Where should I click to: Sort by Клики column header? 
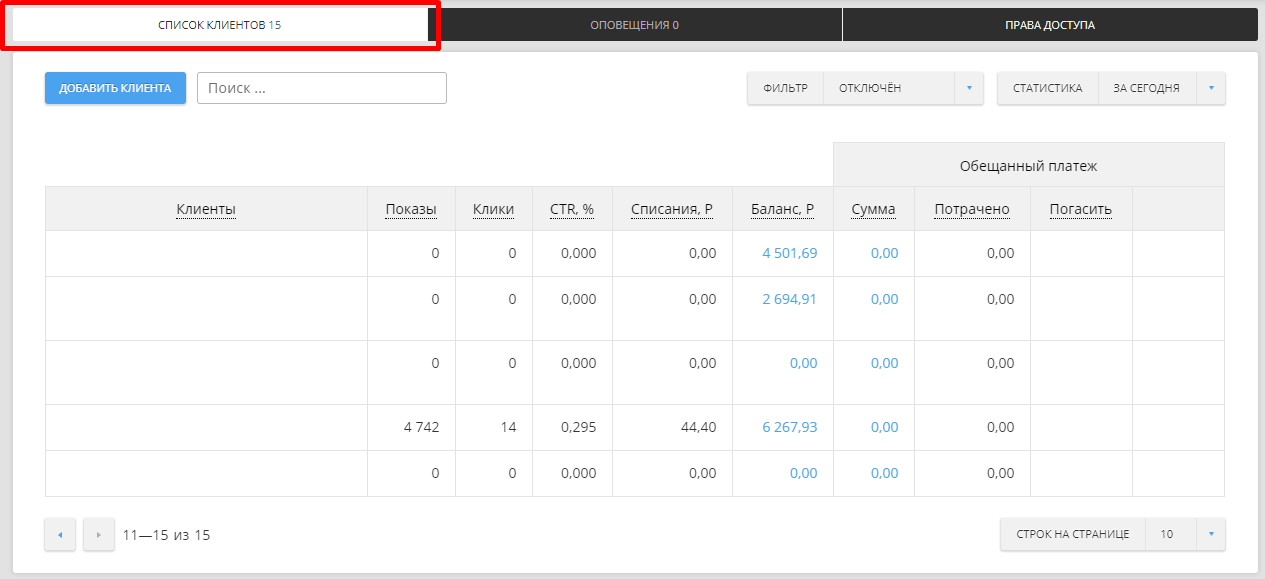tap(493, 209)
